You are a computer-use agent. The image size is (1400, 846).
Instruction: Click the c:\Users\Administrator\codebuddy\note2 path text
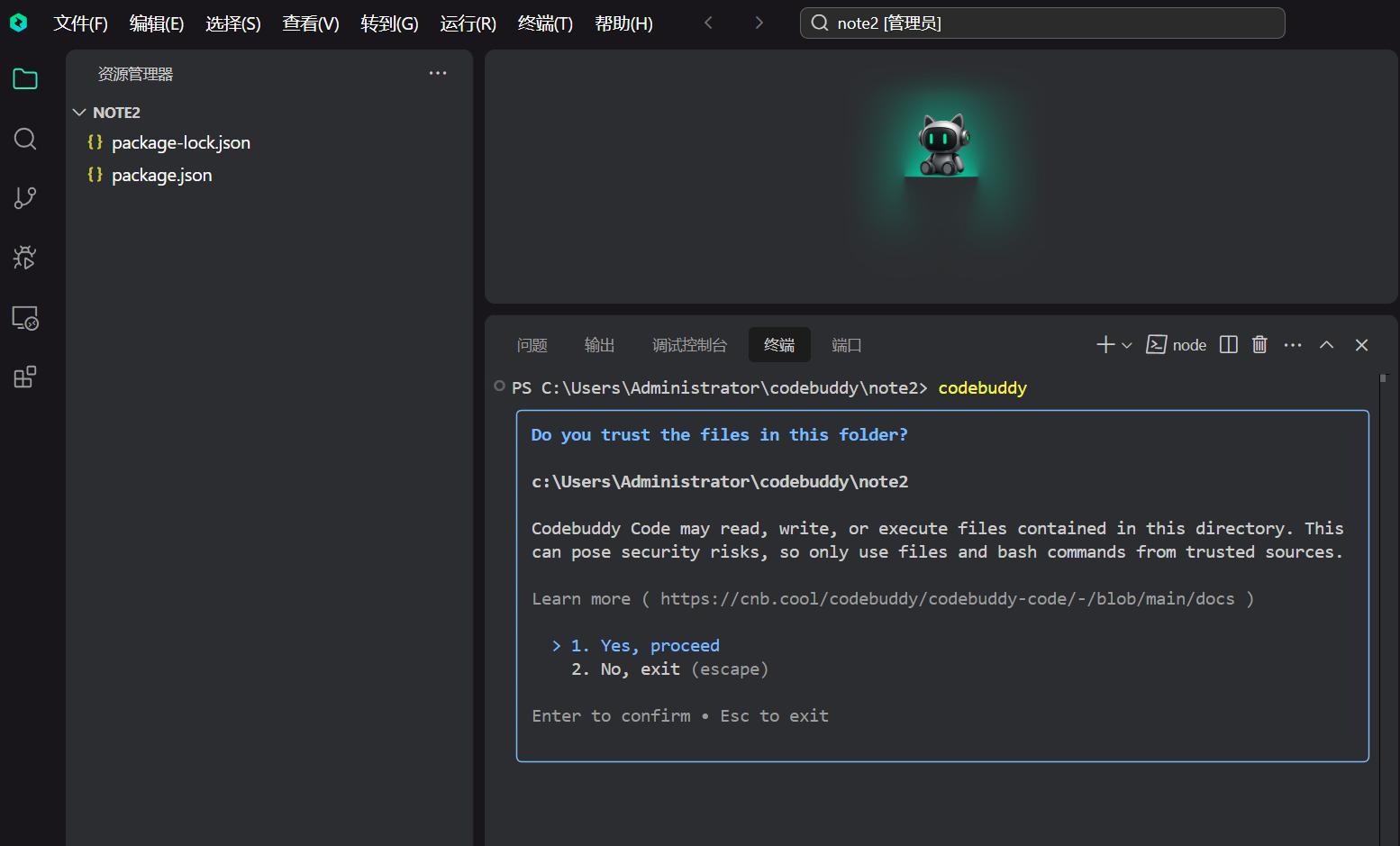[720, 482]
